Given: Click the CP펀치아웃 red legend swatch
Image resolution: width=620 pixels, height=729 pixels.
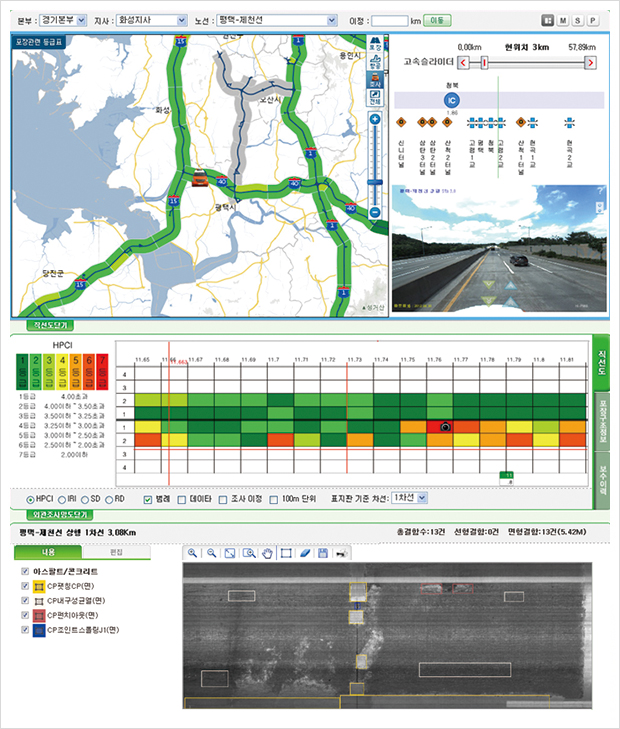Looking at the screenshot, I should [39, 616].
